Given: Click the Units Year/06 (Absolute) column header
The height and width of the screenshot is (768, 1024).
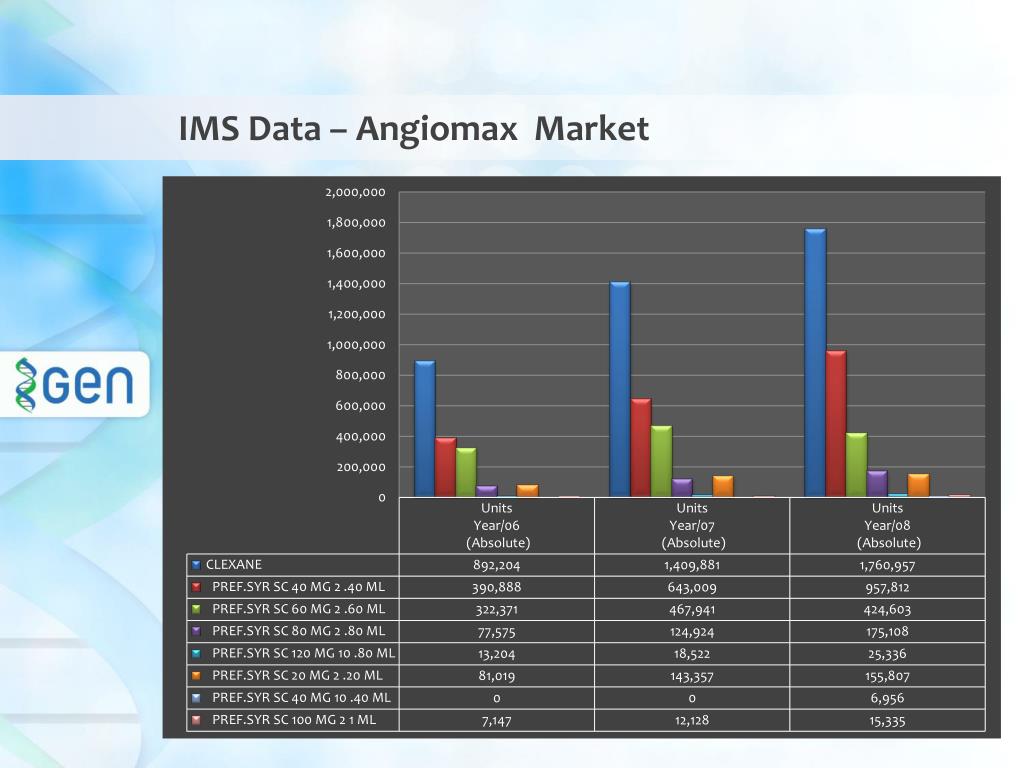Looking at the screenshot, I should point(497,526).
